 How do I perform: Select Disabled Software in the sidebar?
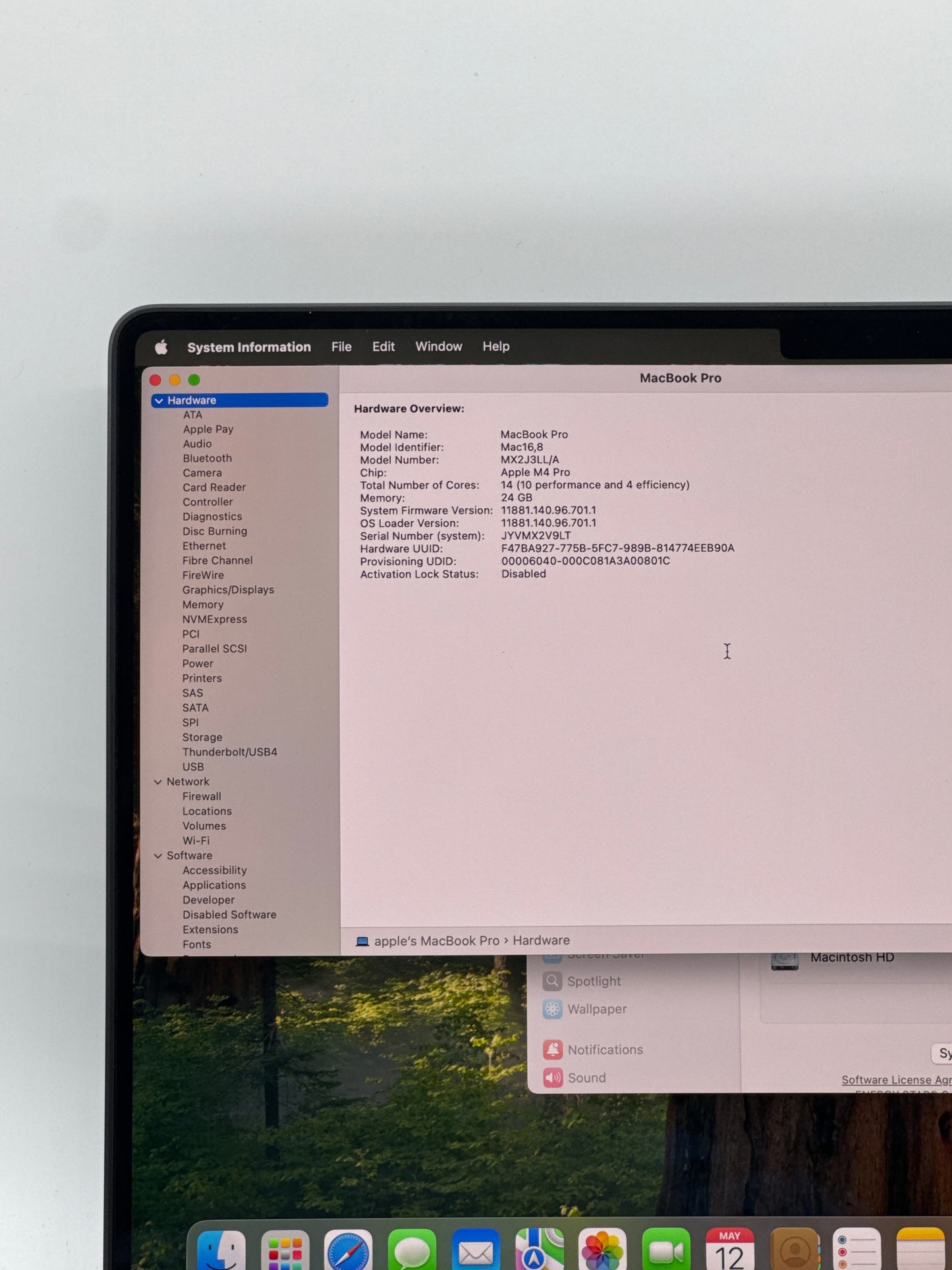[x=229, y=915]
